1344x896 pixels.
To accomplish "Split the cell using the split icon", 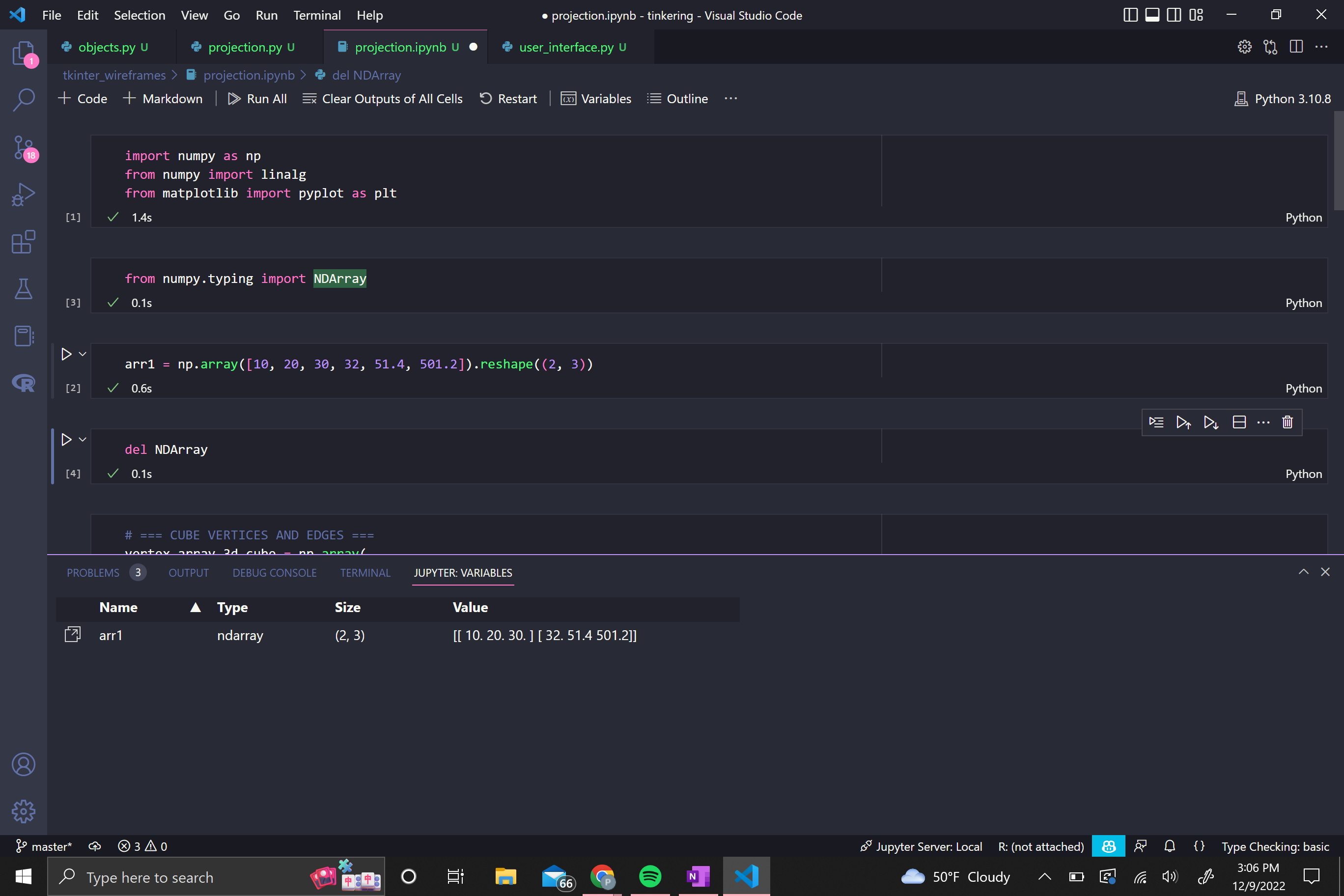I will pyautogui.click(x=1239, y=422).
